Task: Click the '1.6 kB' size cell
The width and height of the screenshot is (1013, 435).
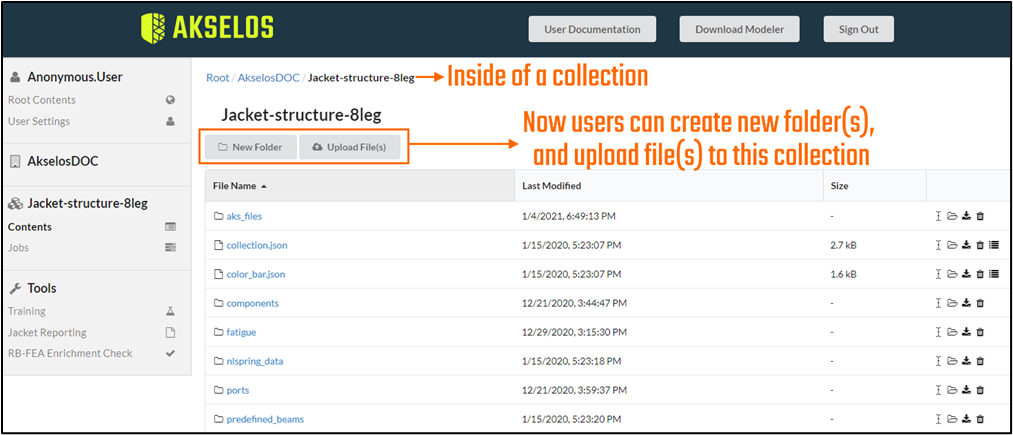Action: pyautogui.click(x=844, y=275)
